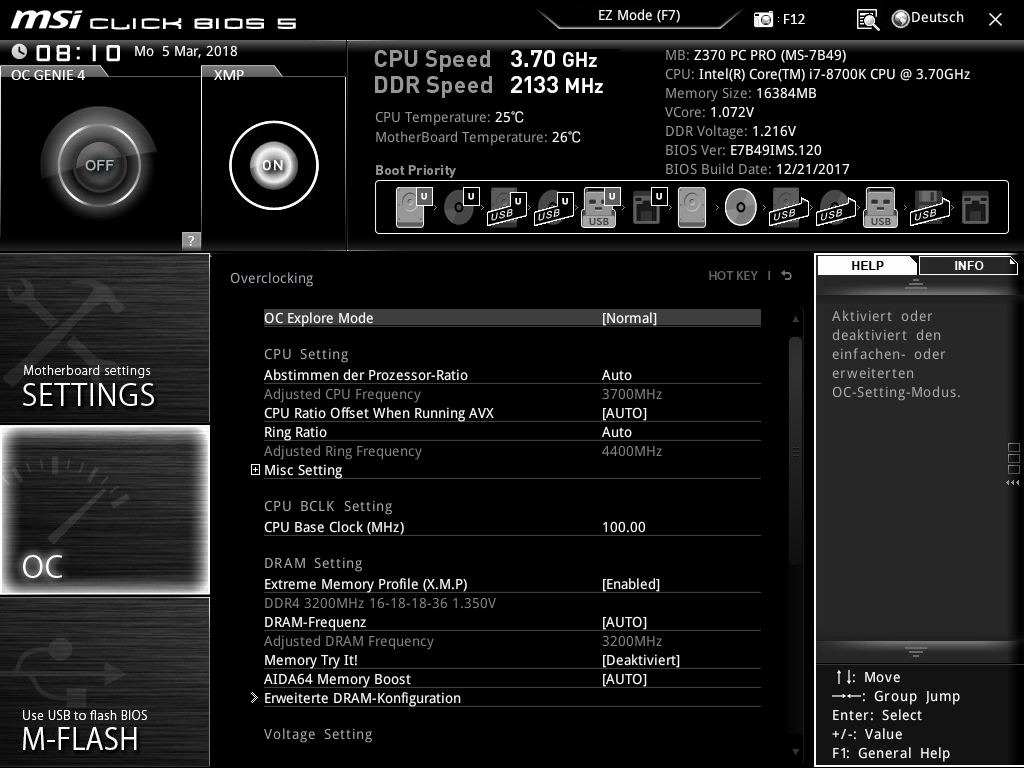Viewport: 1024px width, 768px height.
Task: Select the legacy CD/DVD boot device icon
Action: tap(741, 207)
